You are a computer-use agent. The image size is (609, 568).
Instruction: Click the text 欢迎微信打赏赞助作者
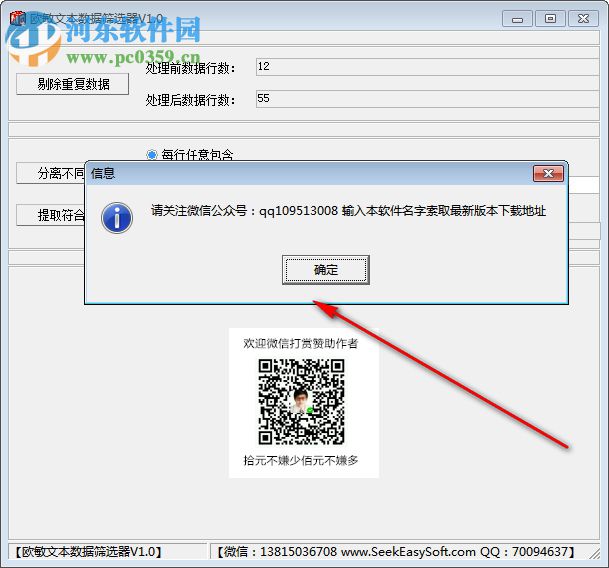click(x=301, y=343)
